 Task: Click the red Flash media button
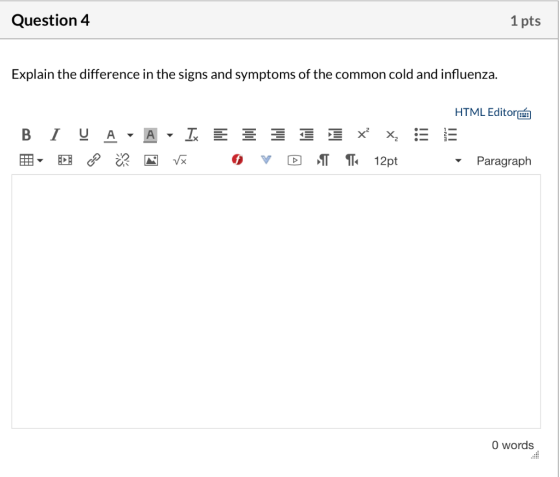pos(237,160)
